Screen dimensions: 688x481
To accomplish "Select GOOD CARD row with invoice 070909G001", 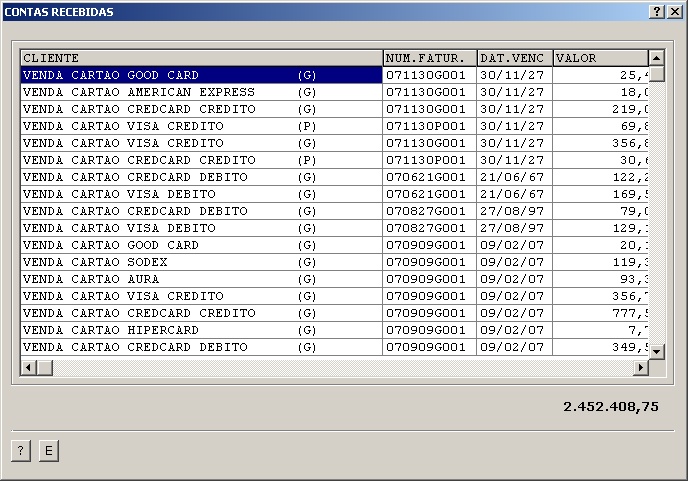I will (x=334, y=245).
